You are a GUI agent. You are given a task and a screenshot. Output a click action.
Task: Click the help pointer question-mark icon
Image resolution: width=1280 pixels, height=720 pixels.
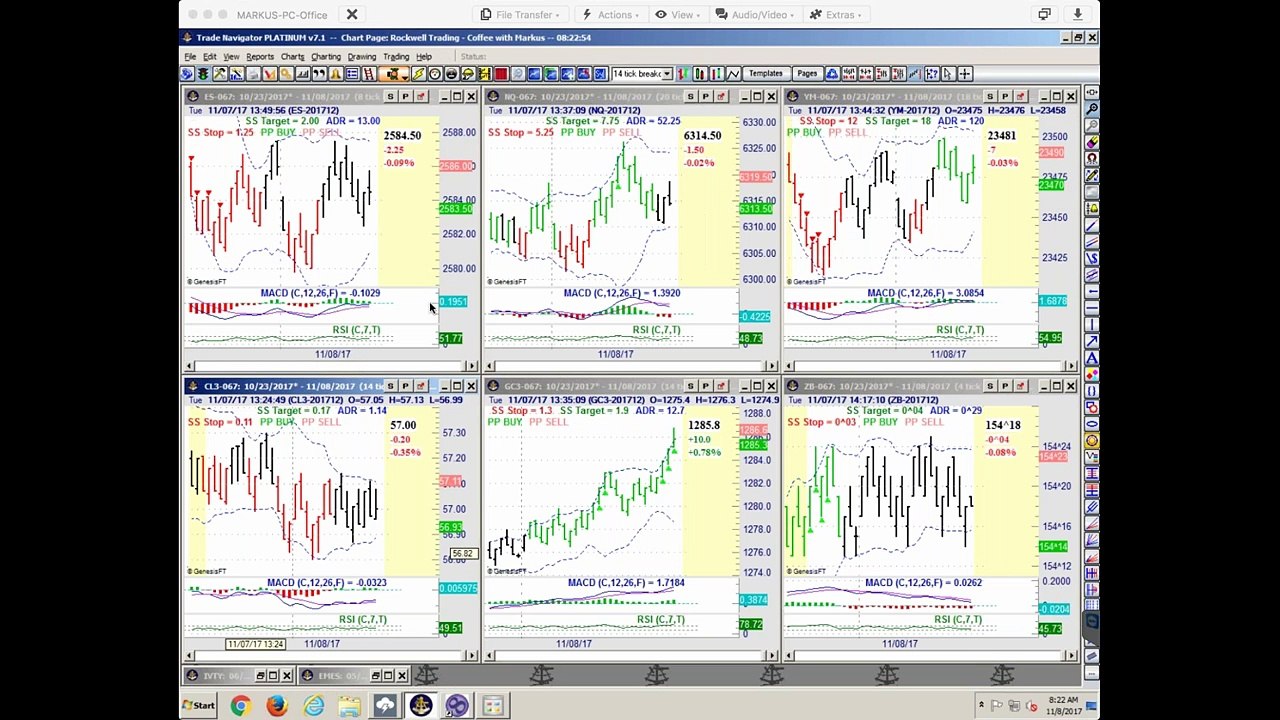931,73
